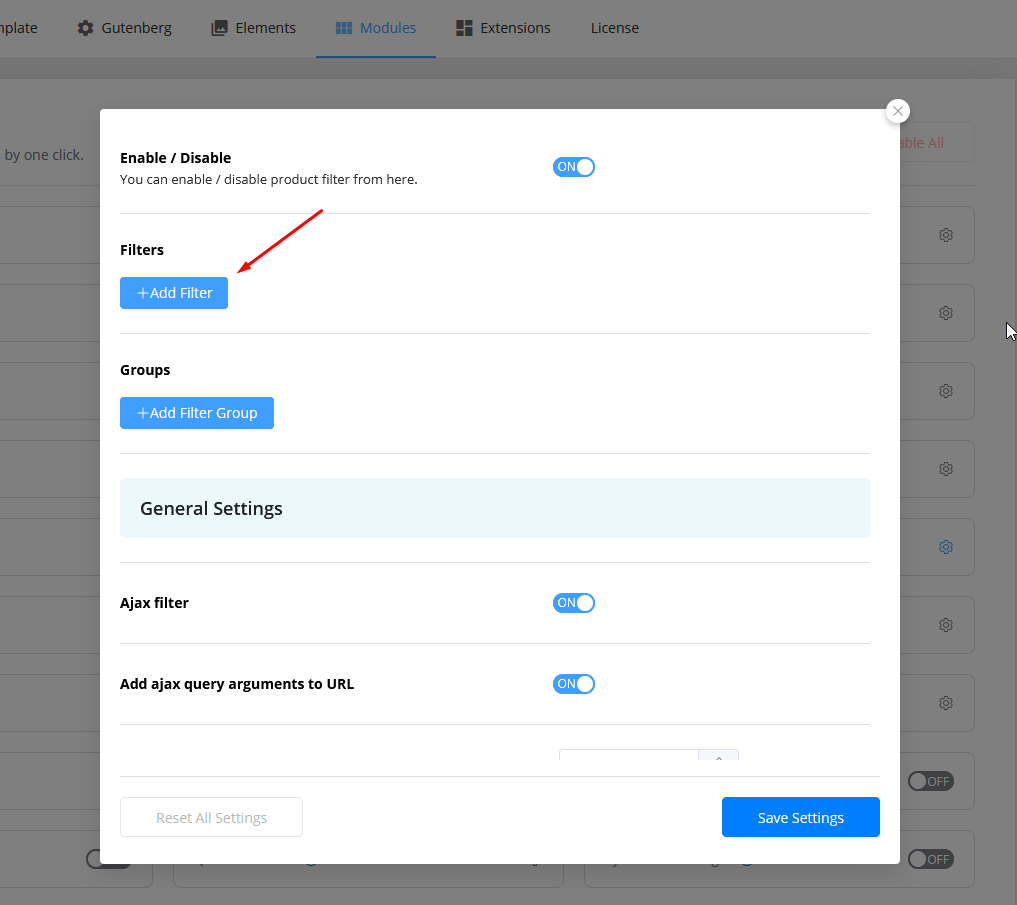Screen dimensions: 1017x905
Task: Click the blue highlighted gear settings icon
Action: (945, 547)
